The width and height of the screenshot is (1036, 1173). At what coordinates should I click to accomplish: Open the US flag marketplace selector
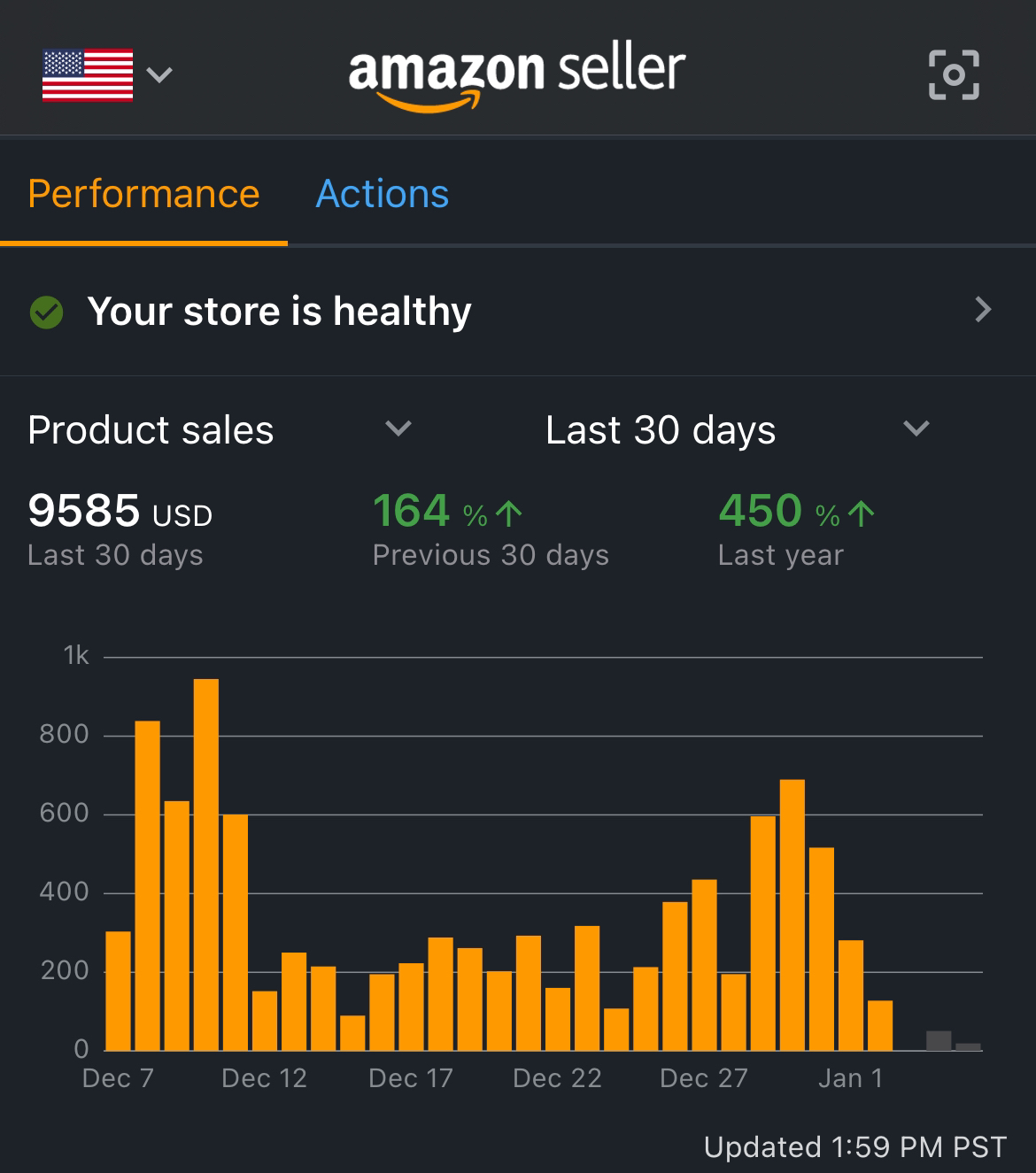[x=88, y=75]
